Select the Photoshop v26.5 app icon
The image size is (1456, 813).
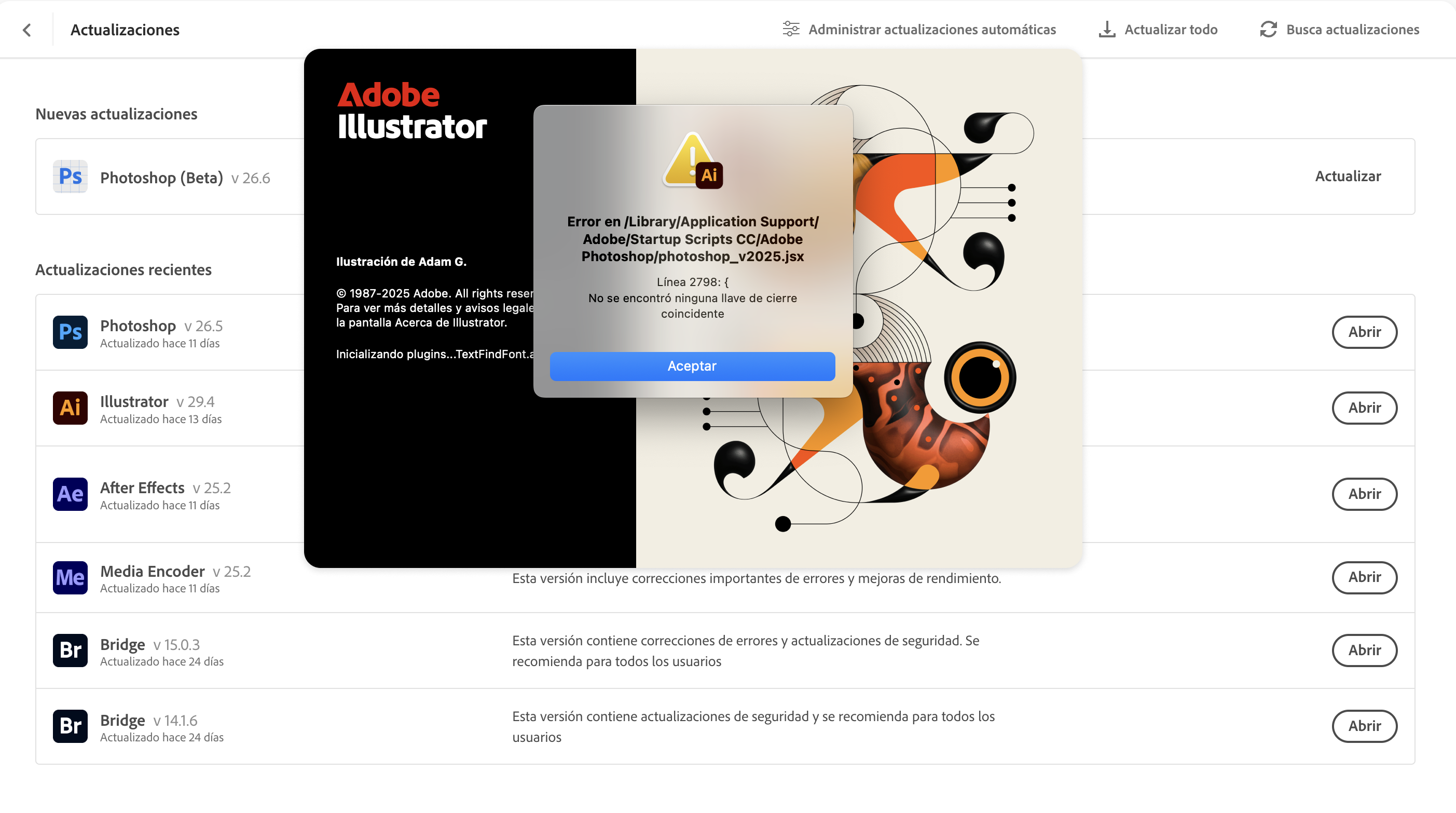[69, 332]
